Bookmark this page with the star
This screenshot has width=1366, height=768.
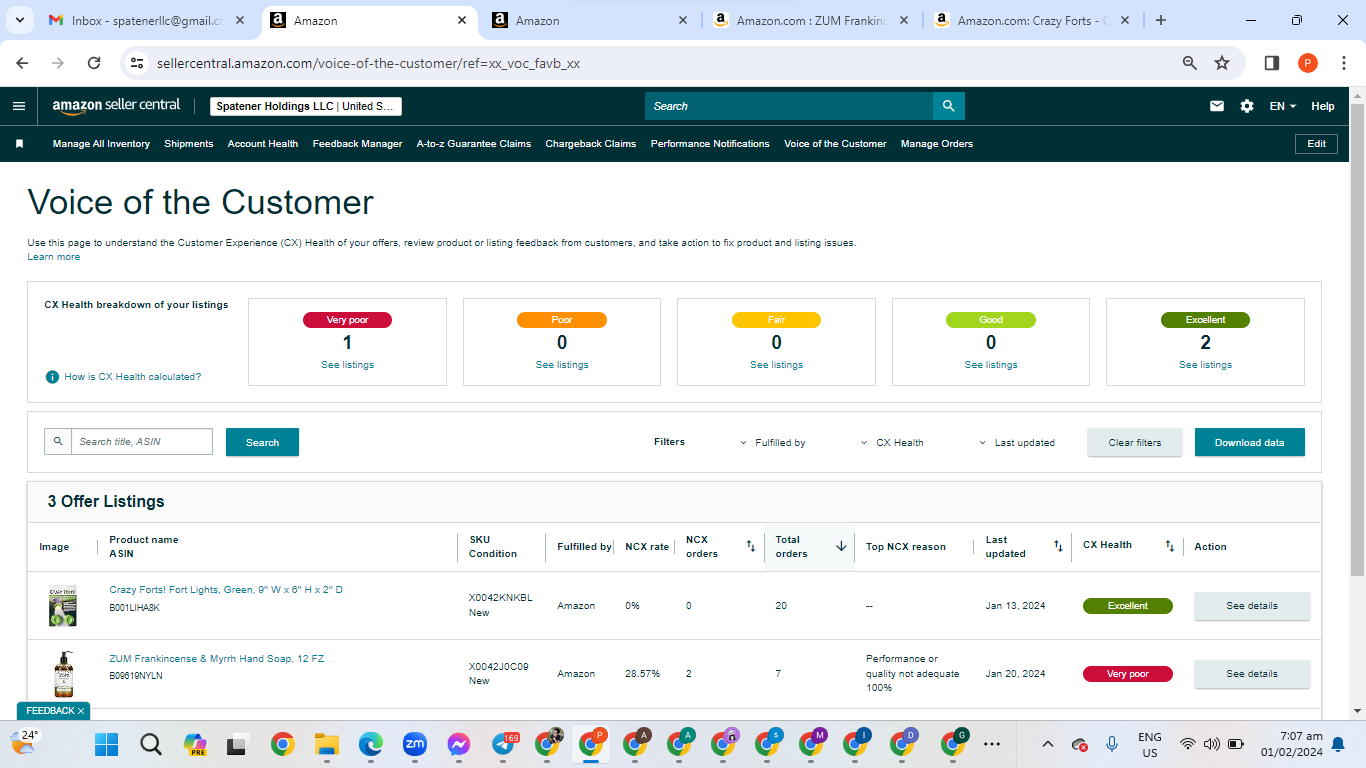coord(1222,63)
